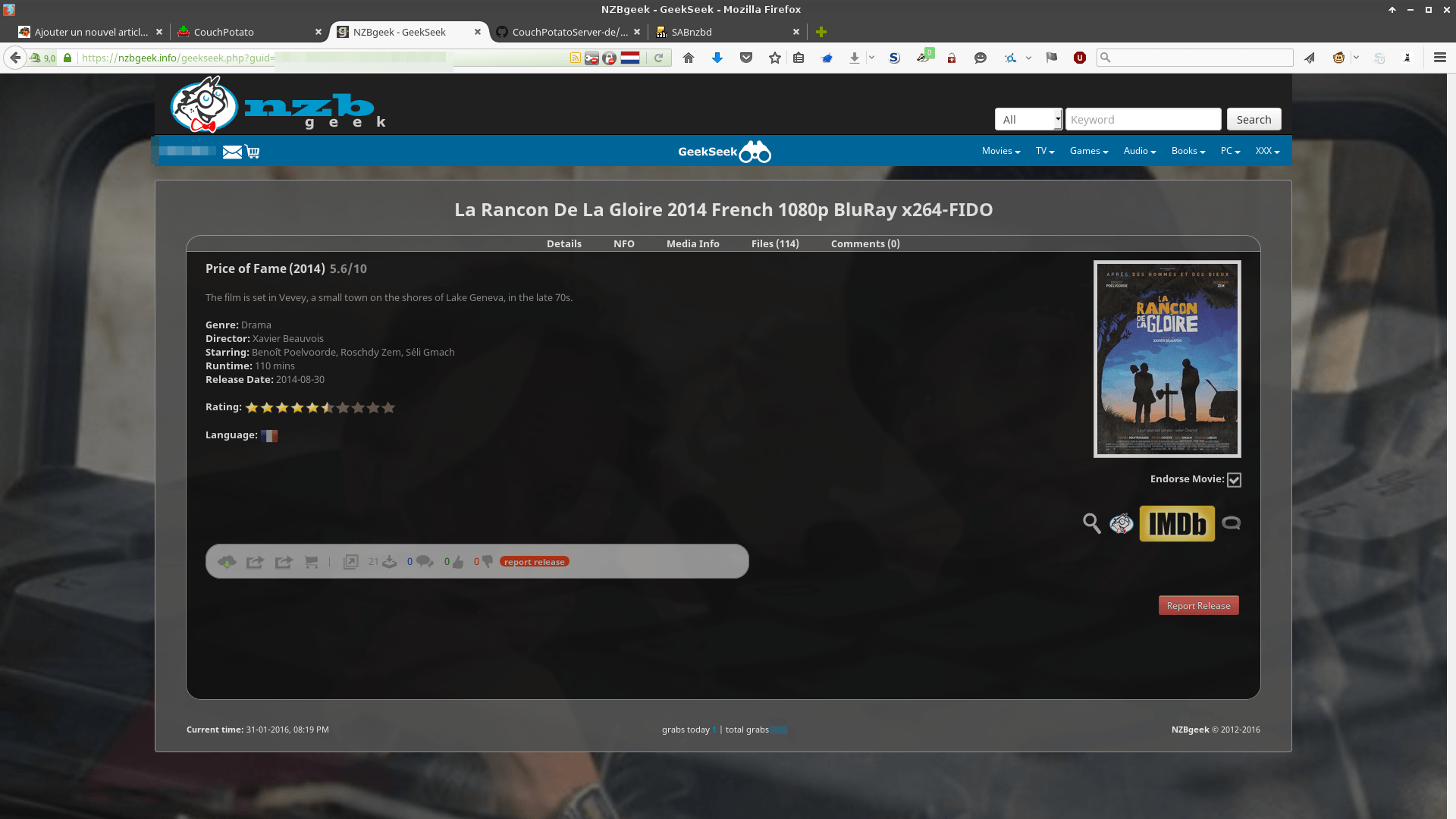Click the chat bubble icon right of IMDb
The height and width of the screenshot is (819, 1456).
1232,523
